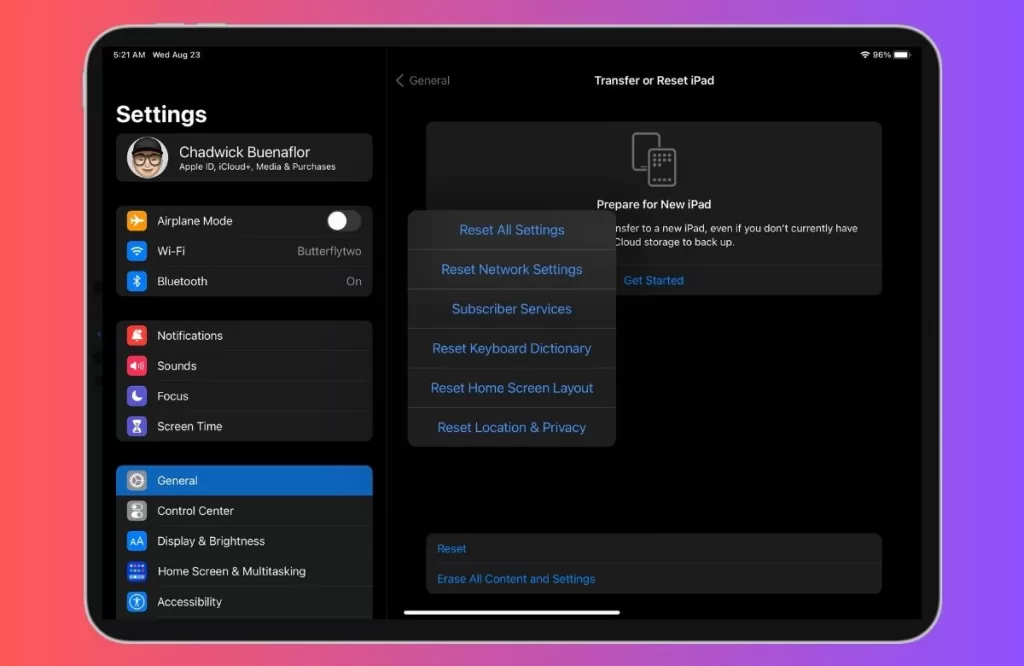This screenshot has height=666, width=1024.
Task: Tap the Reset button at bottom
Action: pyautogui.click(x=654, y=548)
